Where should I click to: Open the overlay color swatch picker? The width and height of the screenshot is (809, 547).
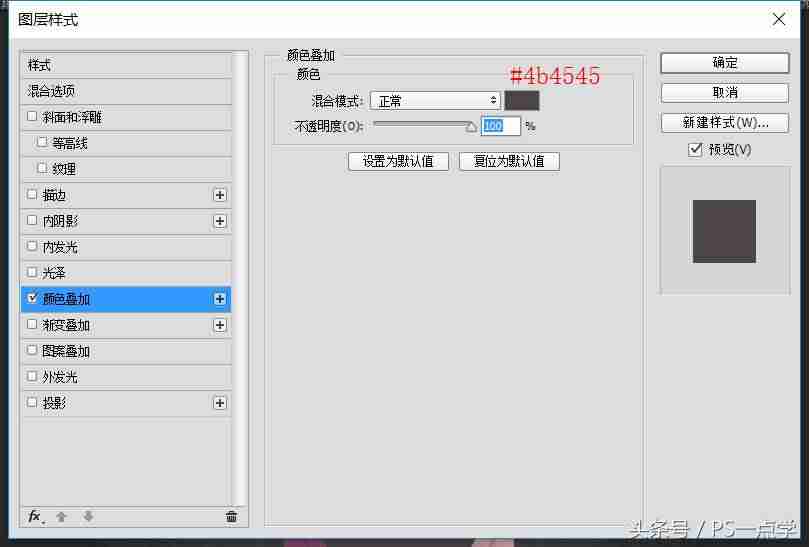[x=522, y=101]
